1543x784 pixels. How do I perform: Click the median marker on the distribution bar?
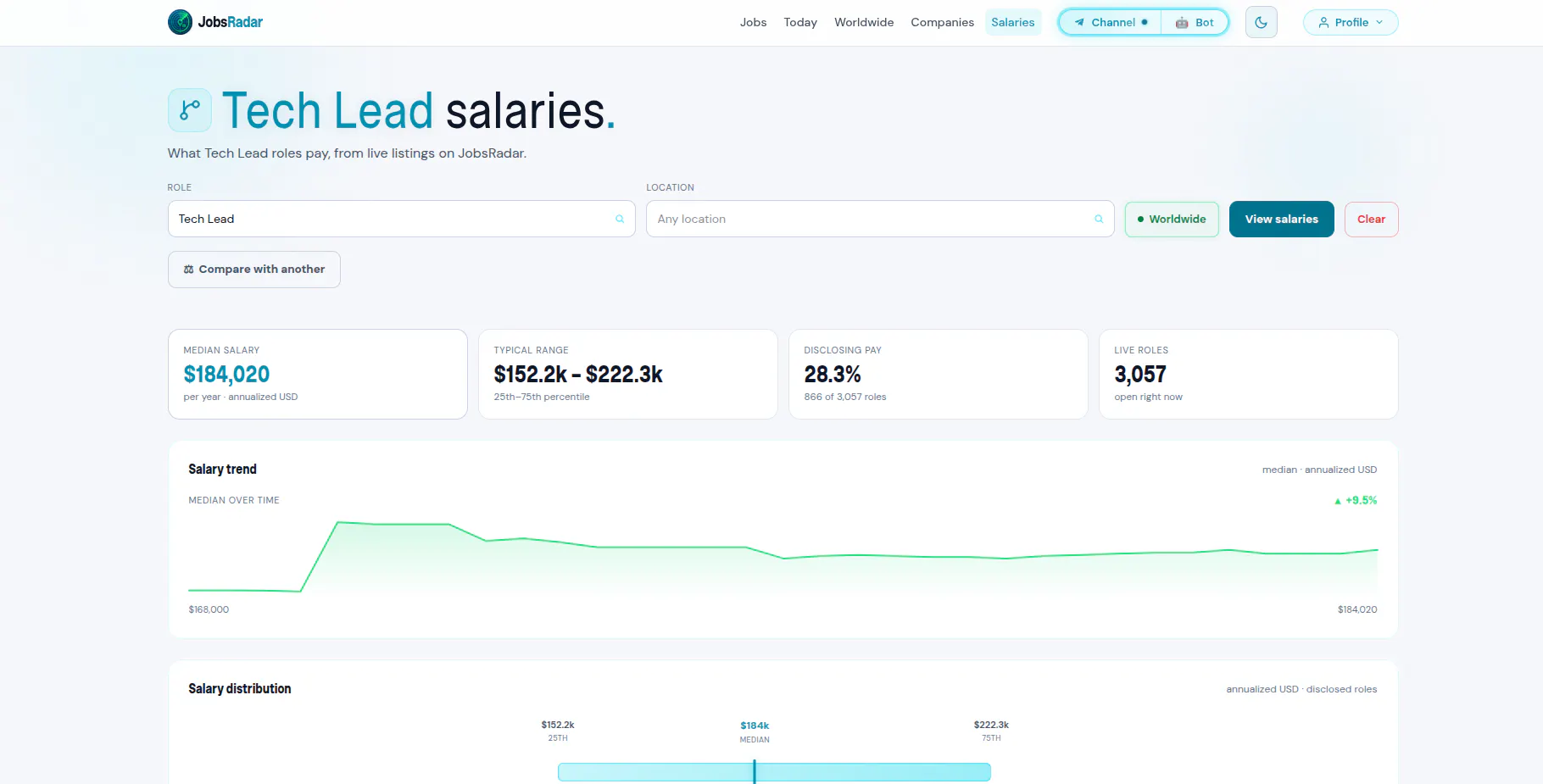click(754, 771)
